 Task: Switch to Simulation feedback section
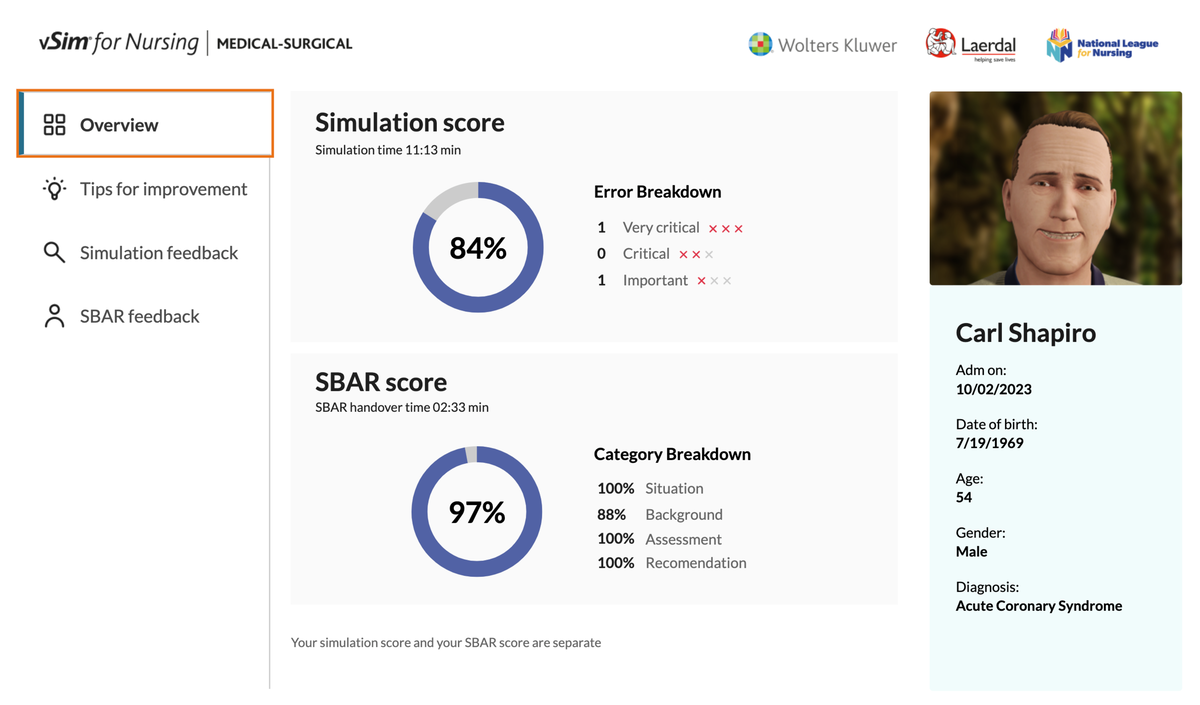[x=159, y=253]
